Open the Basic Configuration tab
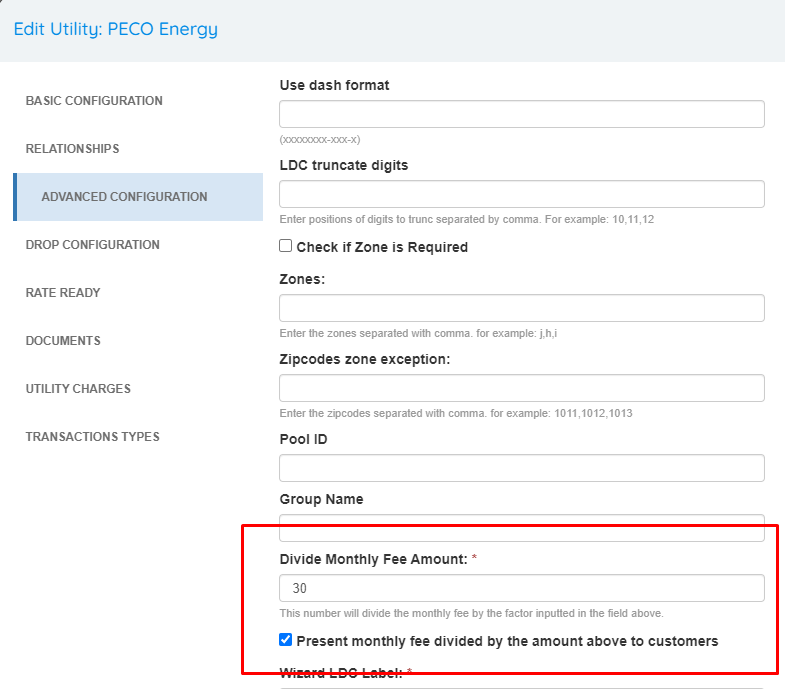The height and width of the screenshot is (689, 785). click(94, 101)
